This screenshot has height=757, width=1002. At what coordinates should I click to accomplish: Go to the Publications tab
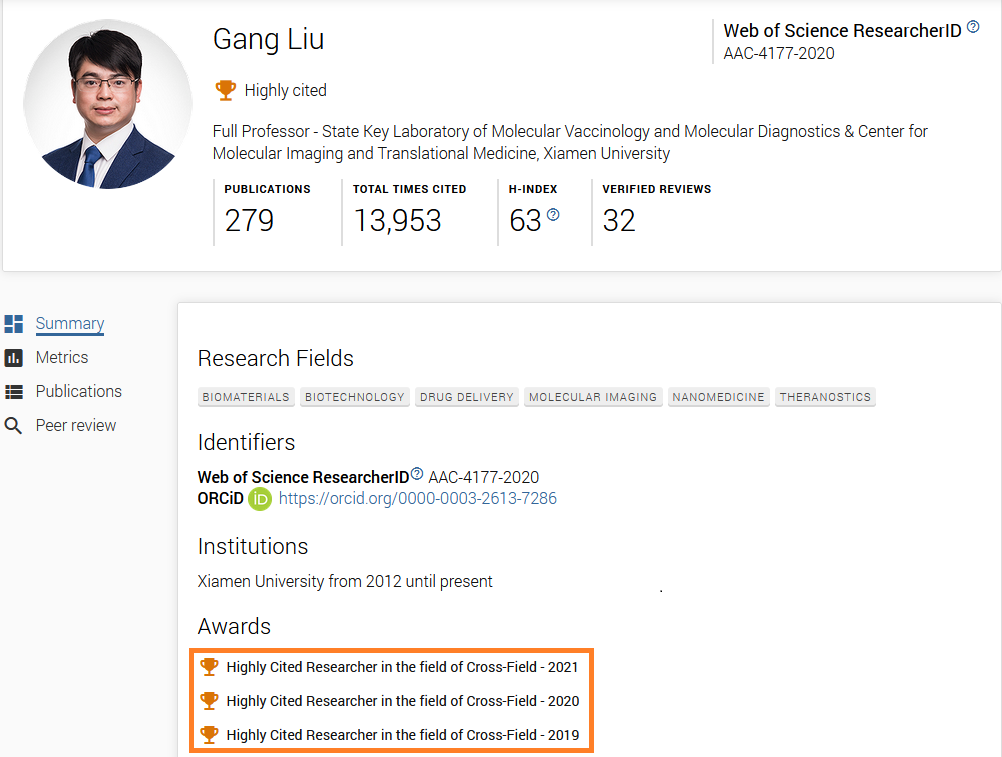click(x=79, y=392)
